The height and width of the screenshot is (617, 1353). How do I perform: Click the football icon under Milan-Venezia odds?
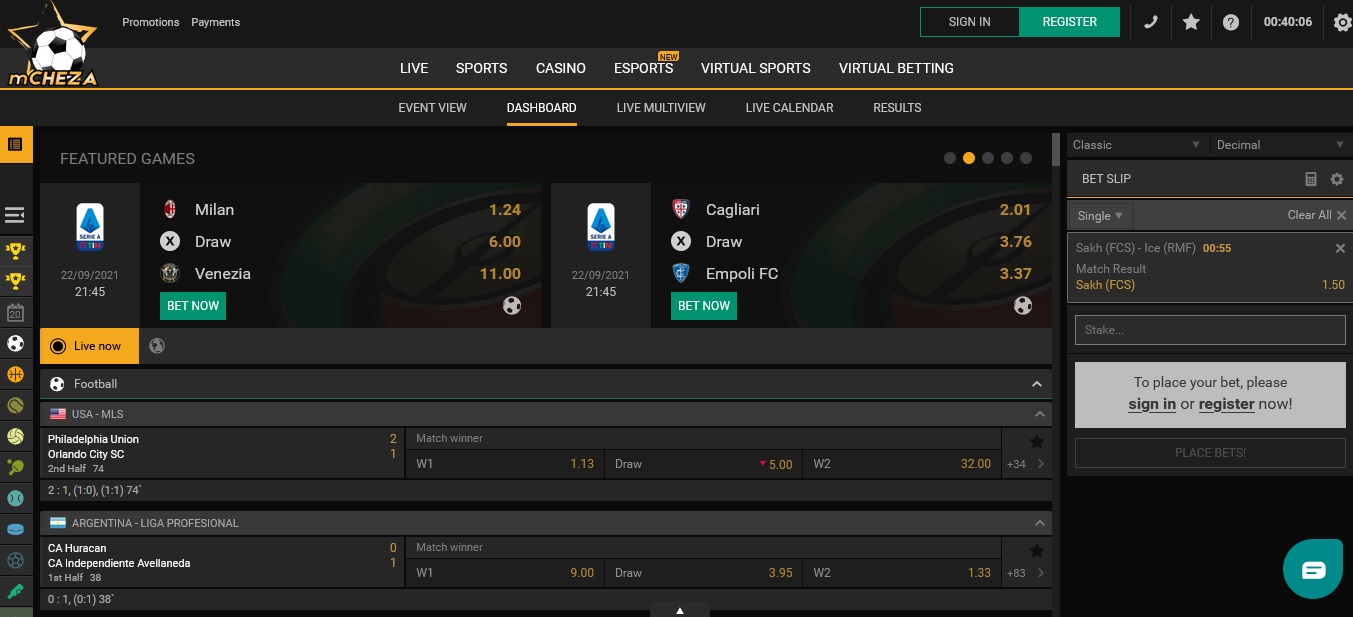[512, 306]
